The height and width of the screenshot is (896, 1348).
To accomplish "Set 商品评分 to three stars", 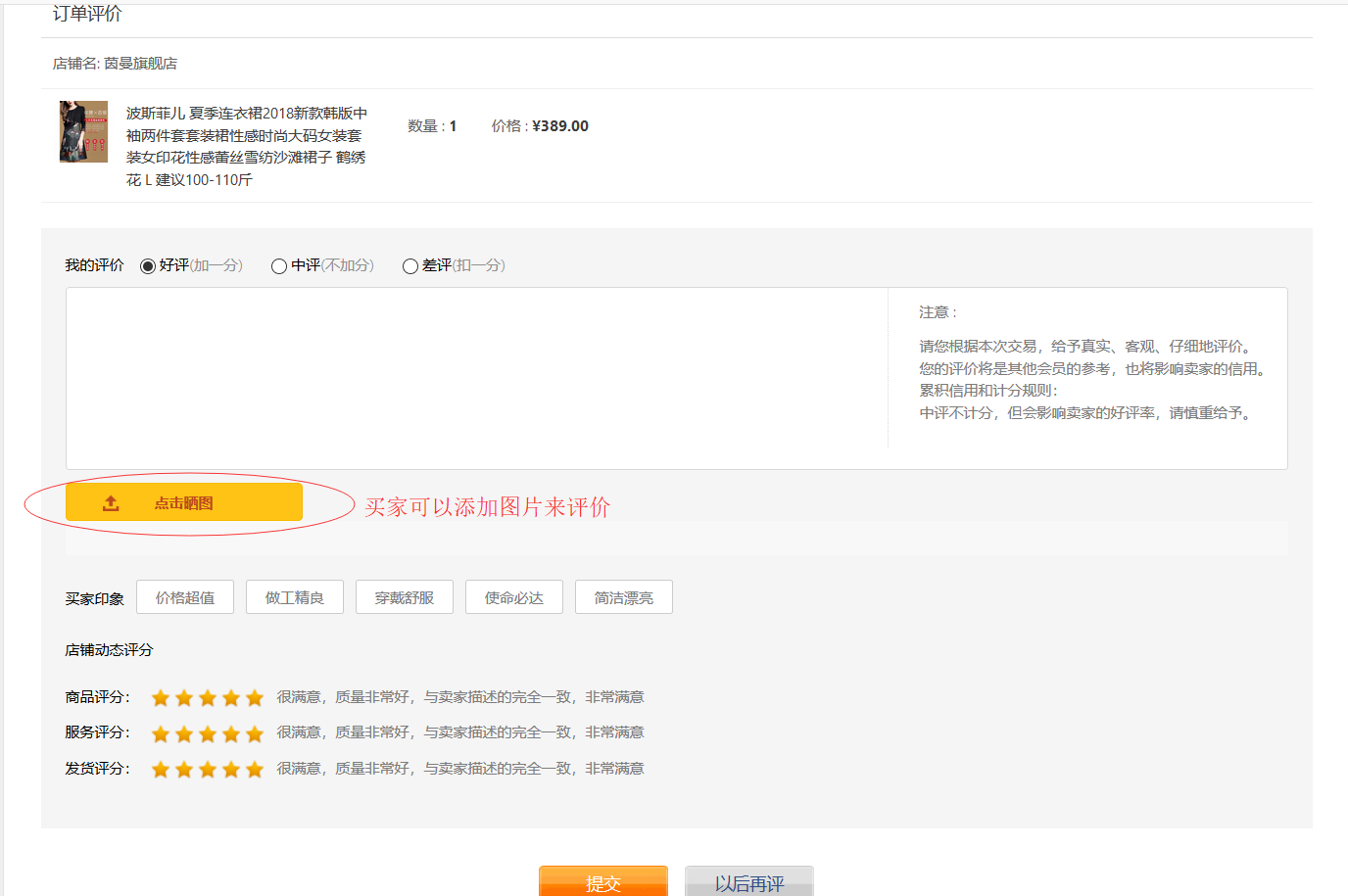I will click(x=208, y=698).
